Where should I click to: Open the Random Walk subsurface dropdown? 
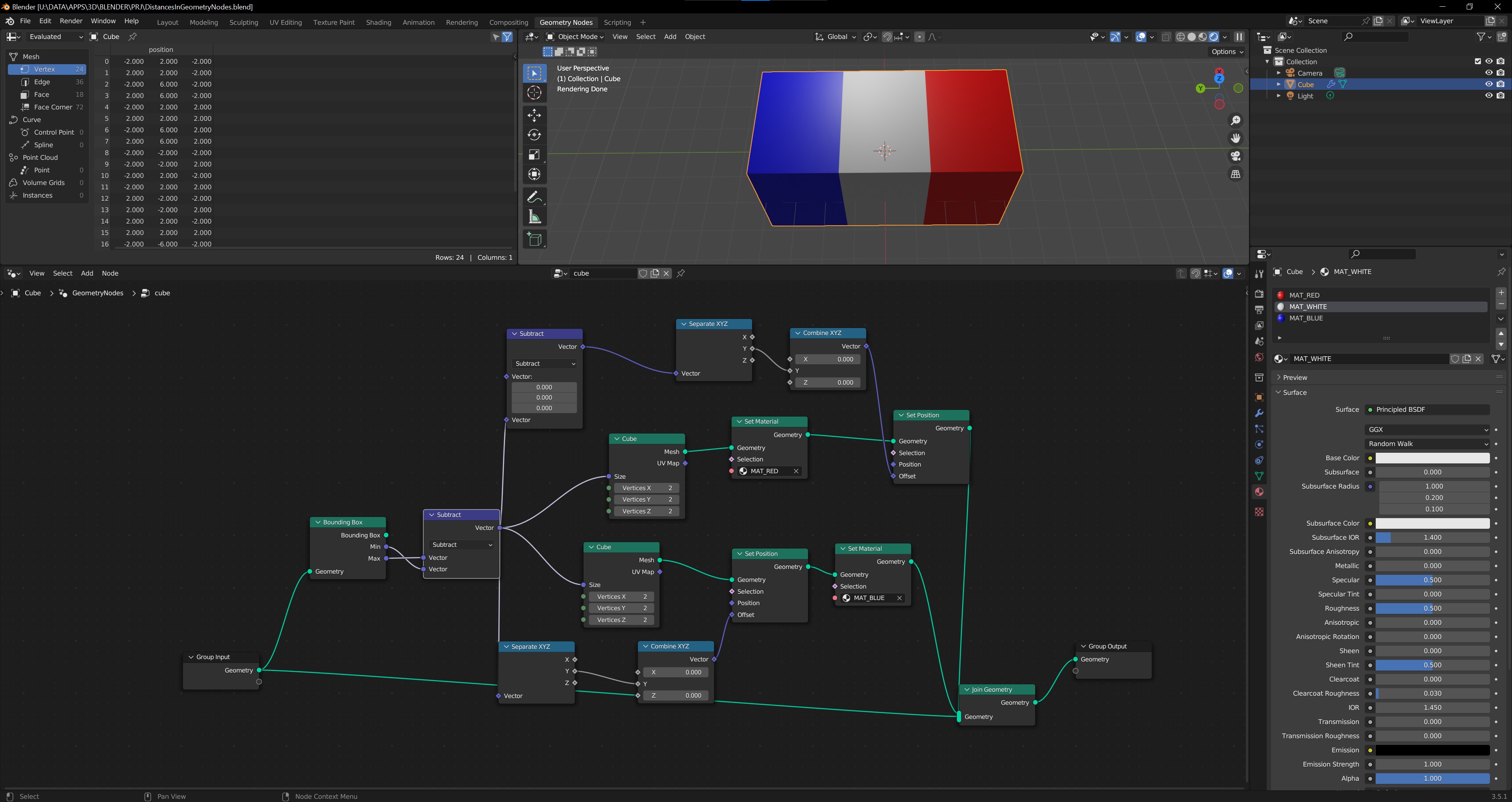1427,444
